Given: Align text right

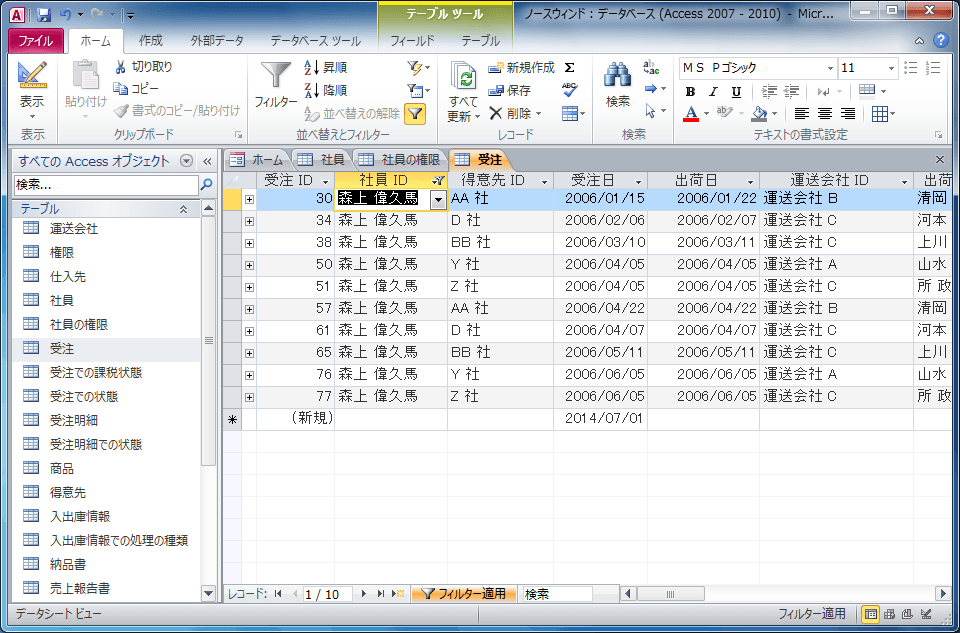Looking at the screenshot, I should (848, 113).
